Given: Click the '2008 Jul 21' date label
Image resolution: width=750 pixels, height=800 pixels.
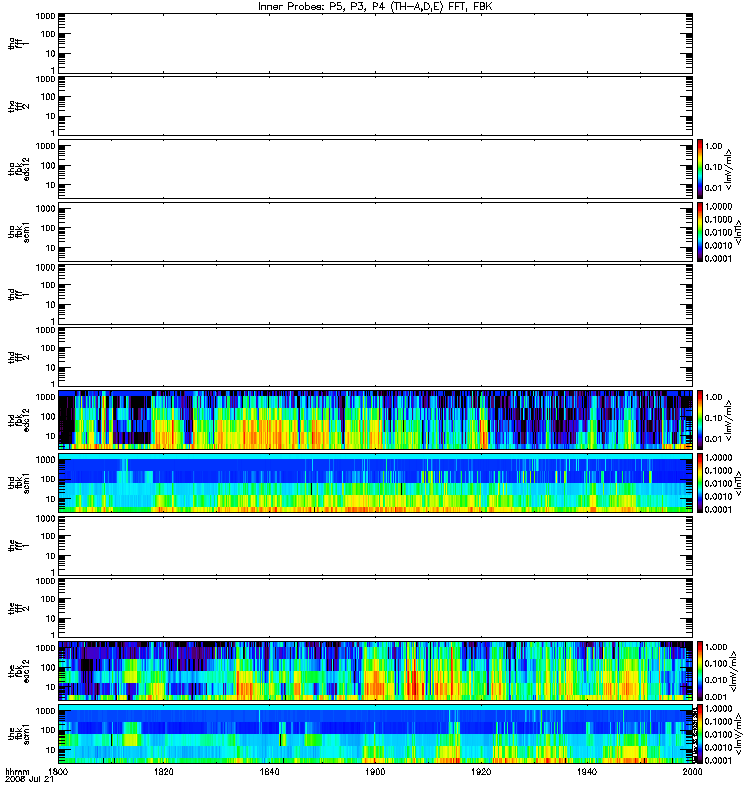Looking at the screenshot, I should coord(29,780).
